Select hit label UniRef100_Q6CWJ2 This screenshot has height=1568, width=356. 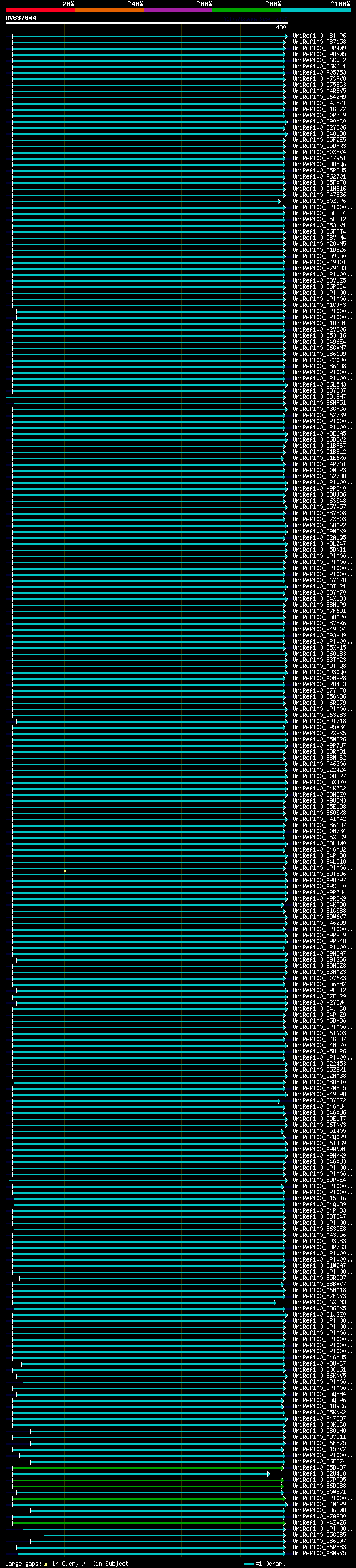click(x=319, y=60)
